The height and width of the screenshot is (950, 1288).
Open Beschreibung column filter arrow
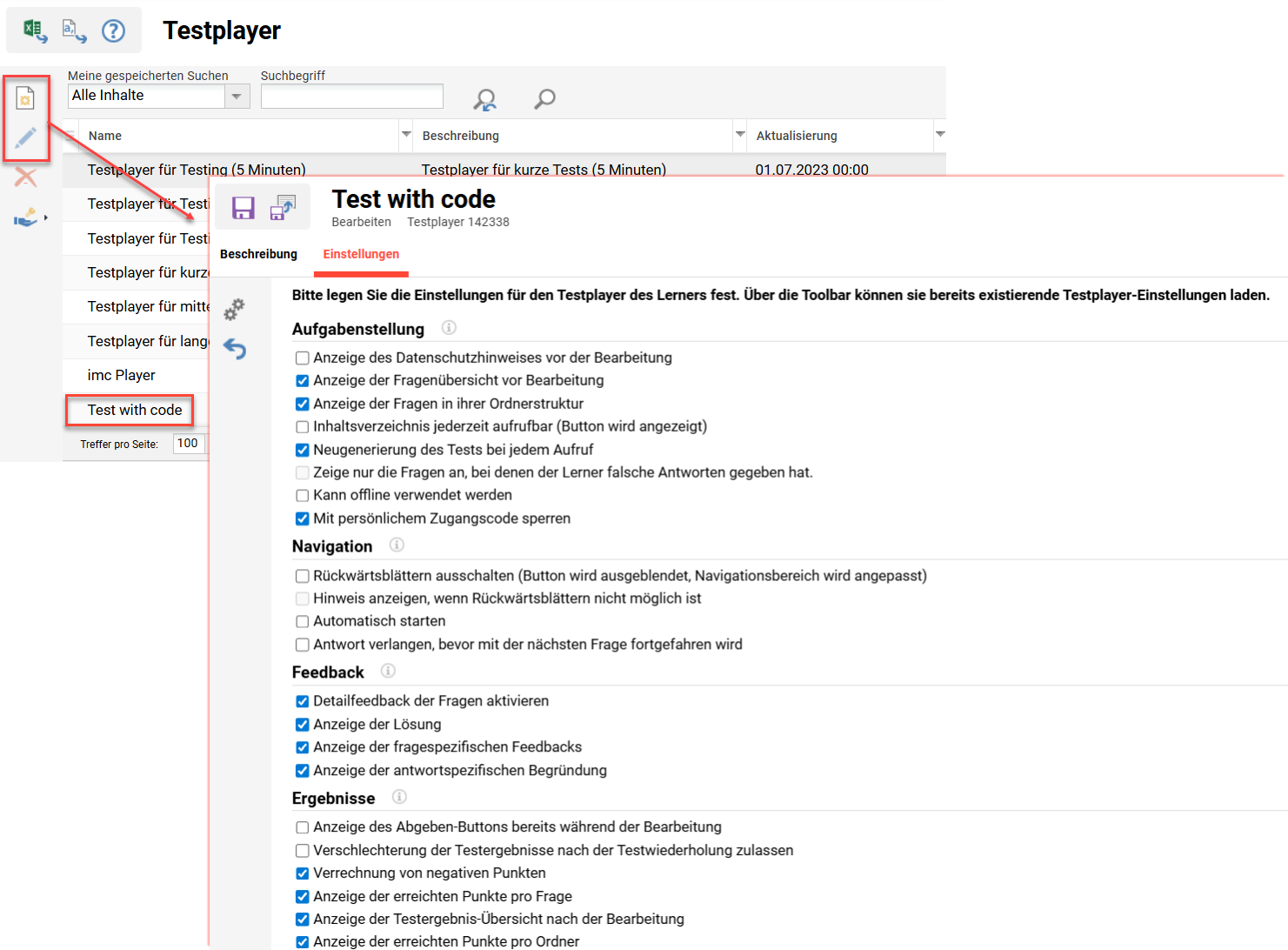740,135
